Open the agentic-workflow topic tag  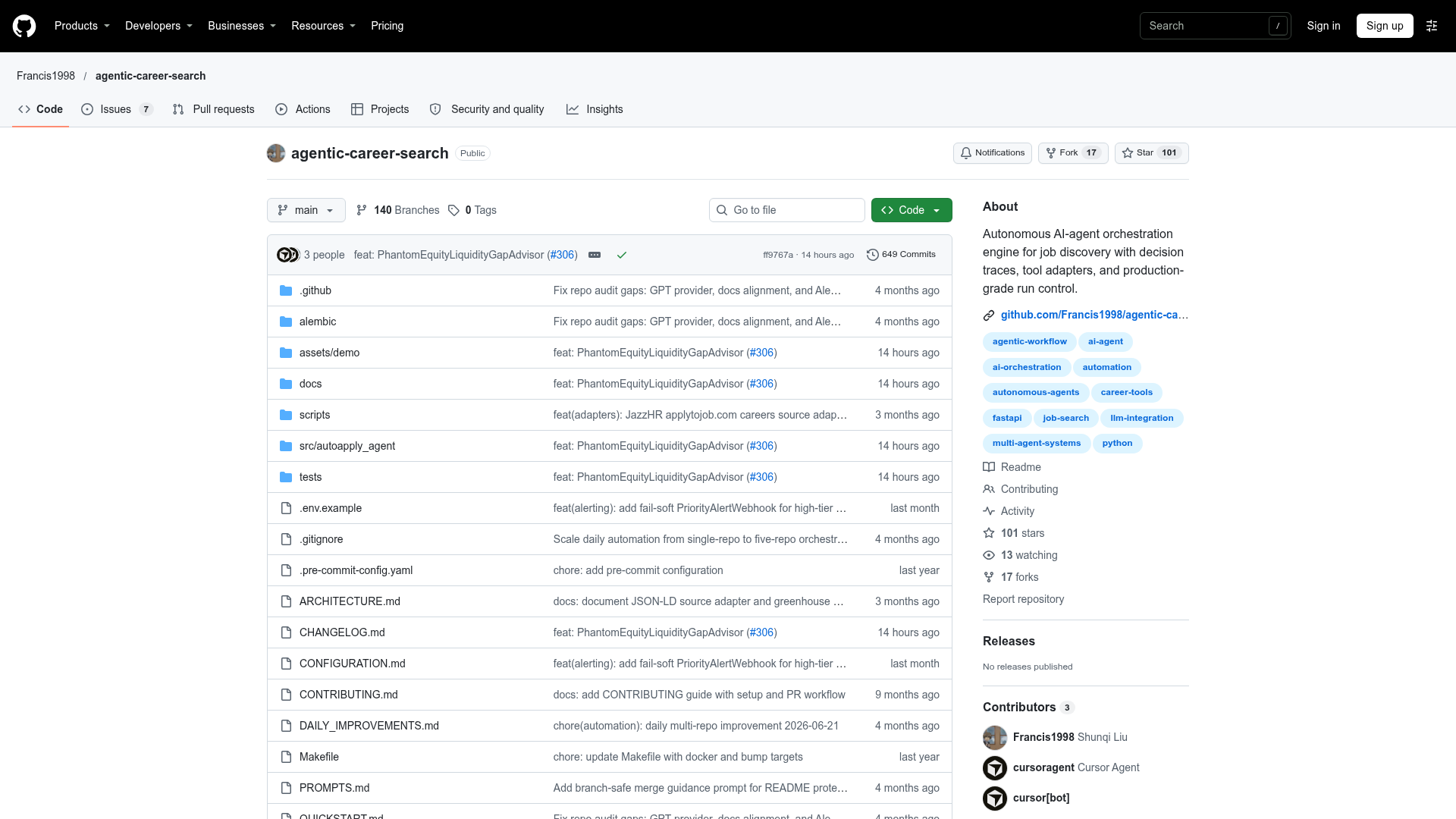click(x=1029, y=342)
